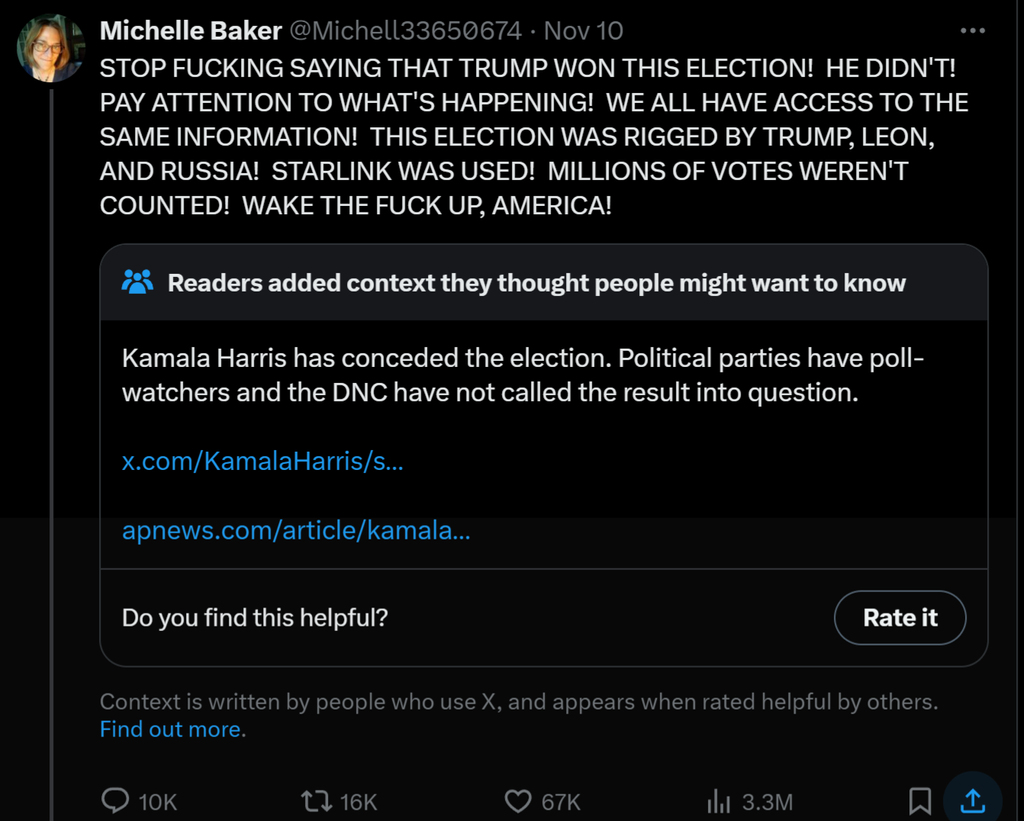Open the @Michell33650674 handle

point(405,32)
